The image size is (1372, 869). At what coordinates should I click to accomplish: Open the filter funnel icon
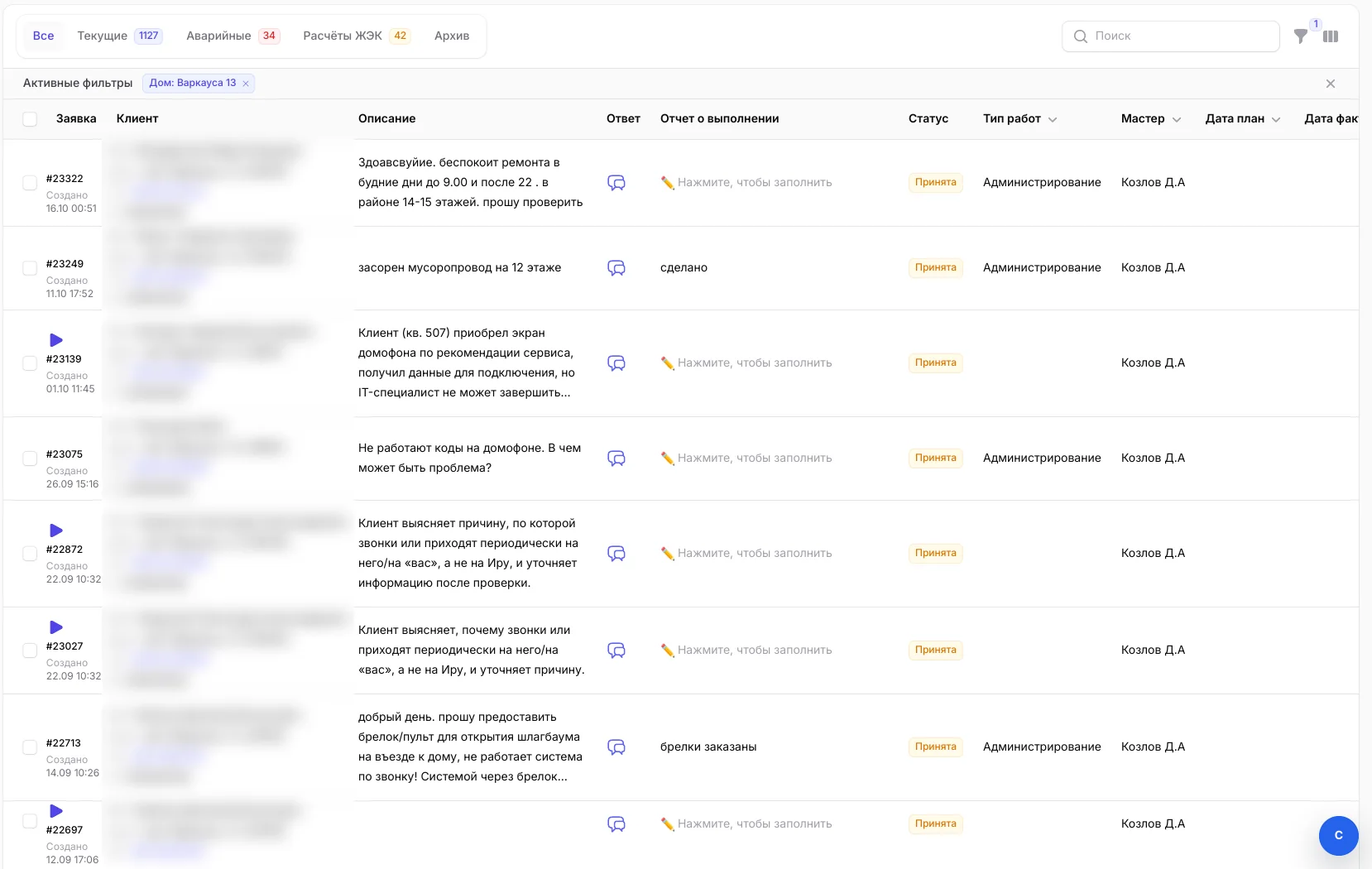1301,36
